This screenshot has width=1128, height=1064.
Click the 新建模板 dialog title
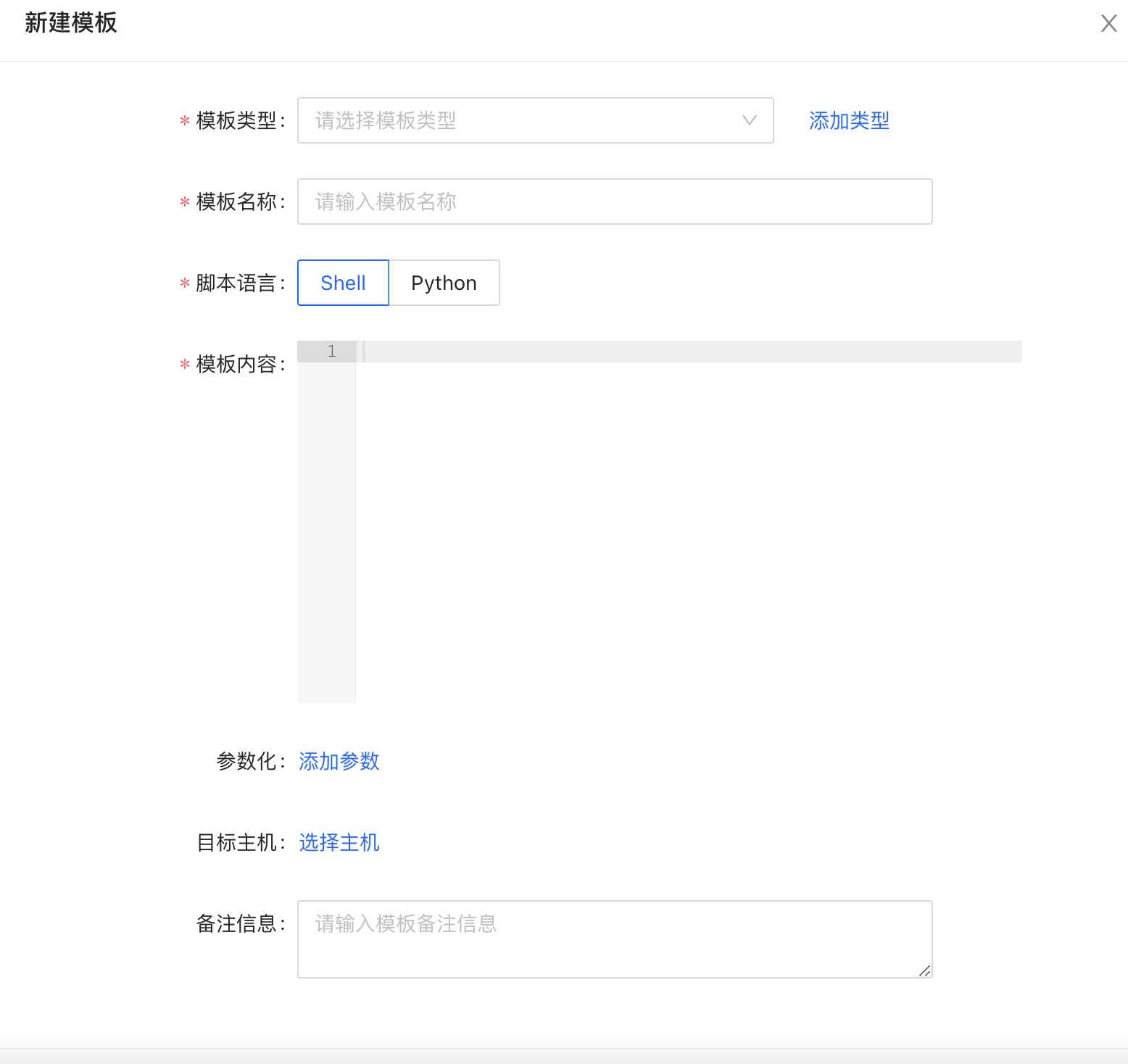[x=70, y=23]
